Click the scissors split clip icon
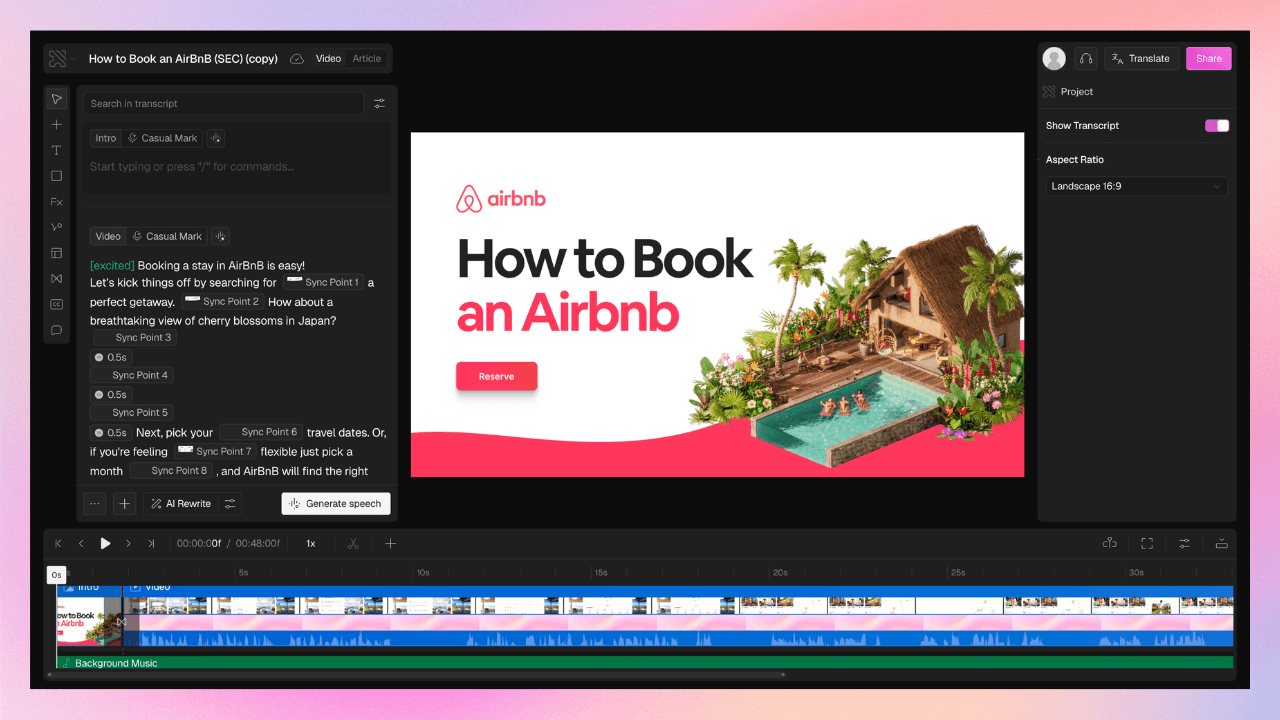The image size is (1280, 720). pos(353,543)
